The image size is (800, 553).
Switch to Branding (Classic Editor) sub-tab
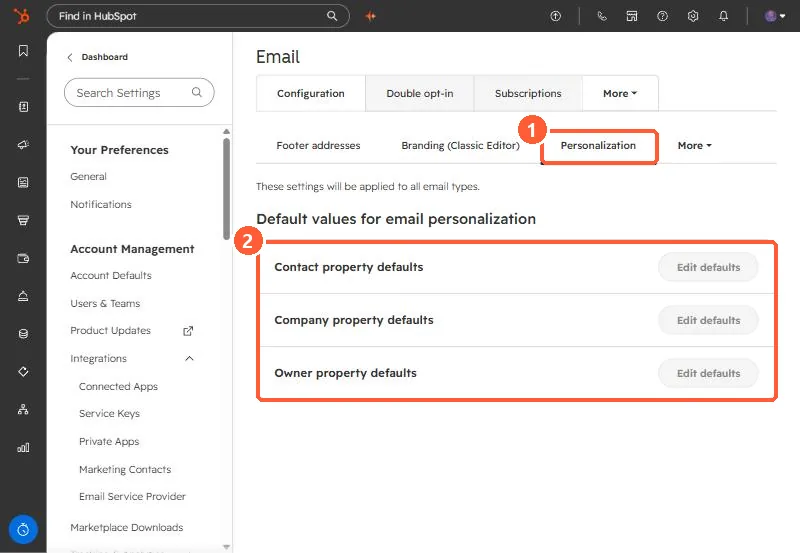460,145
